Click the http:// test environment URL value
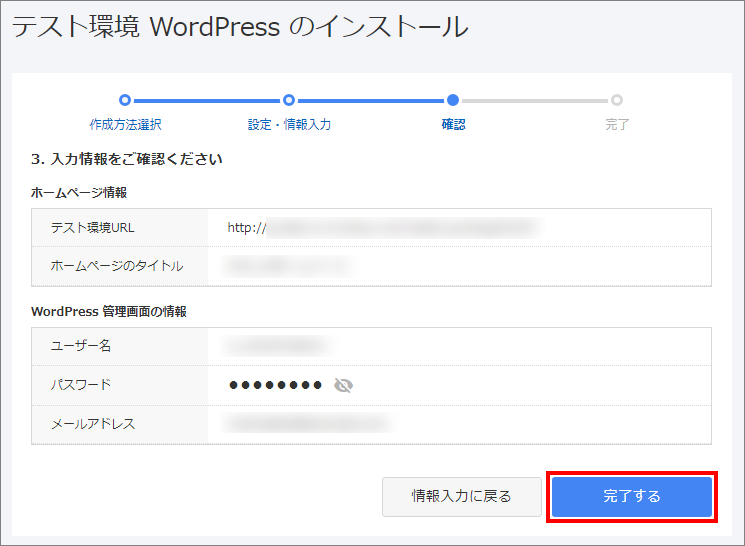The image size is (745, 546). tap(385, 228)
